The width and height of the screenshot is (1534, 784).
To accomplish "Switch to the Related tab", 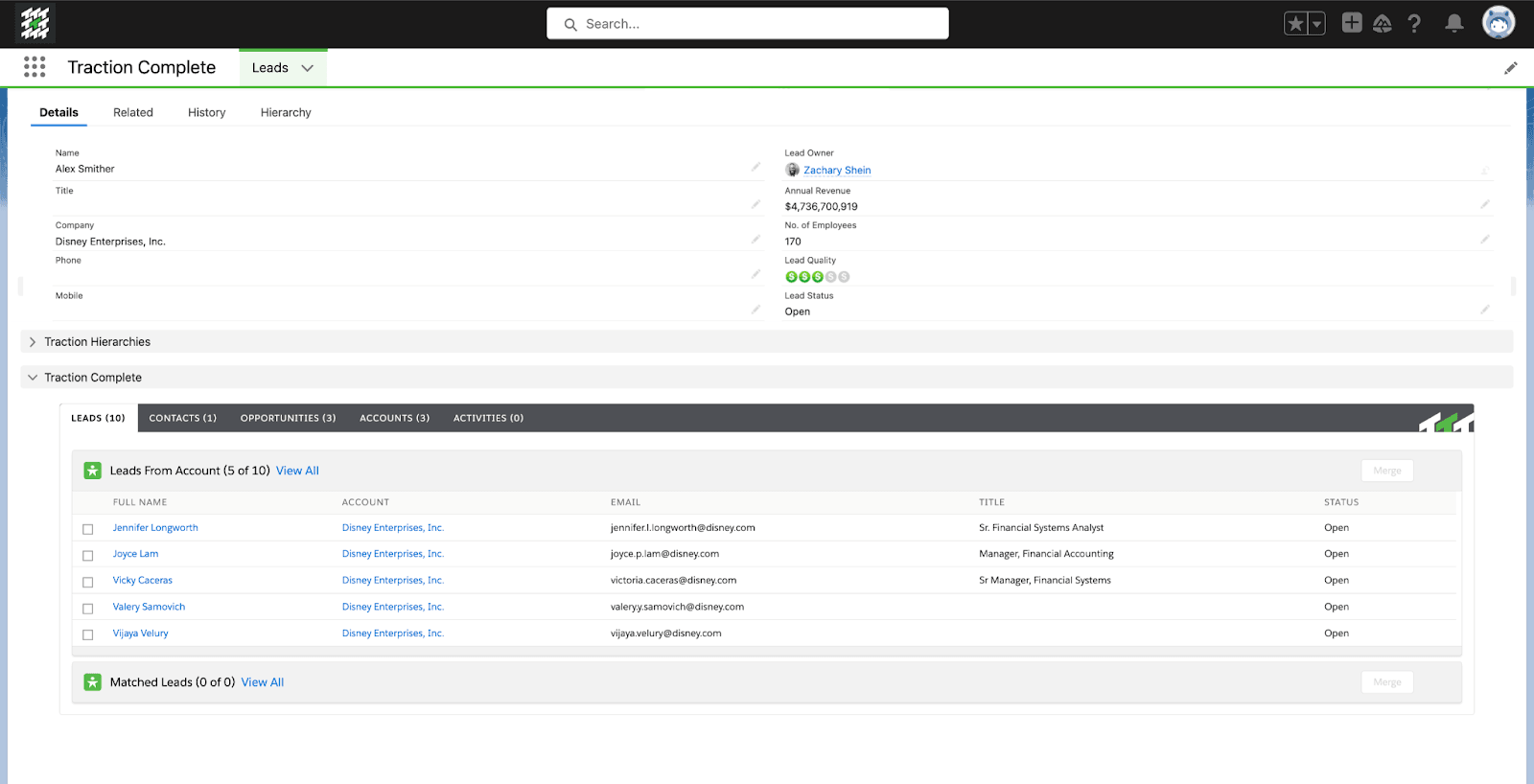I will point(133,112).
